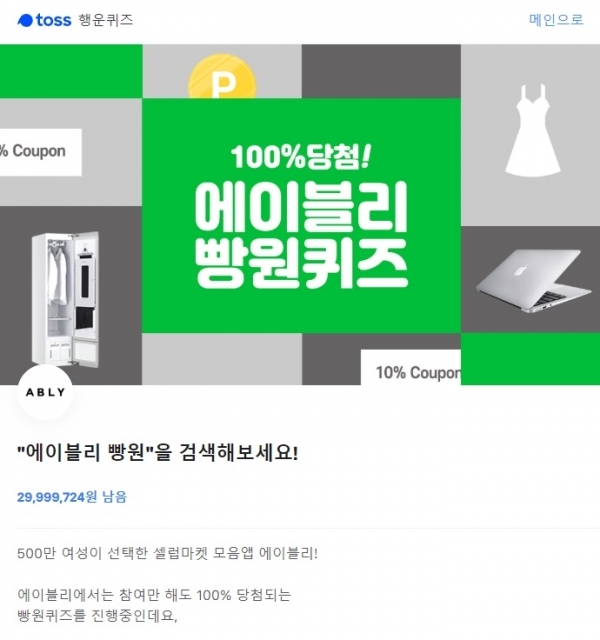The image size is (600, 640).
Task: Click the dark gray block at banner top
Action: [x=381, y=71]
